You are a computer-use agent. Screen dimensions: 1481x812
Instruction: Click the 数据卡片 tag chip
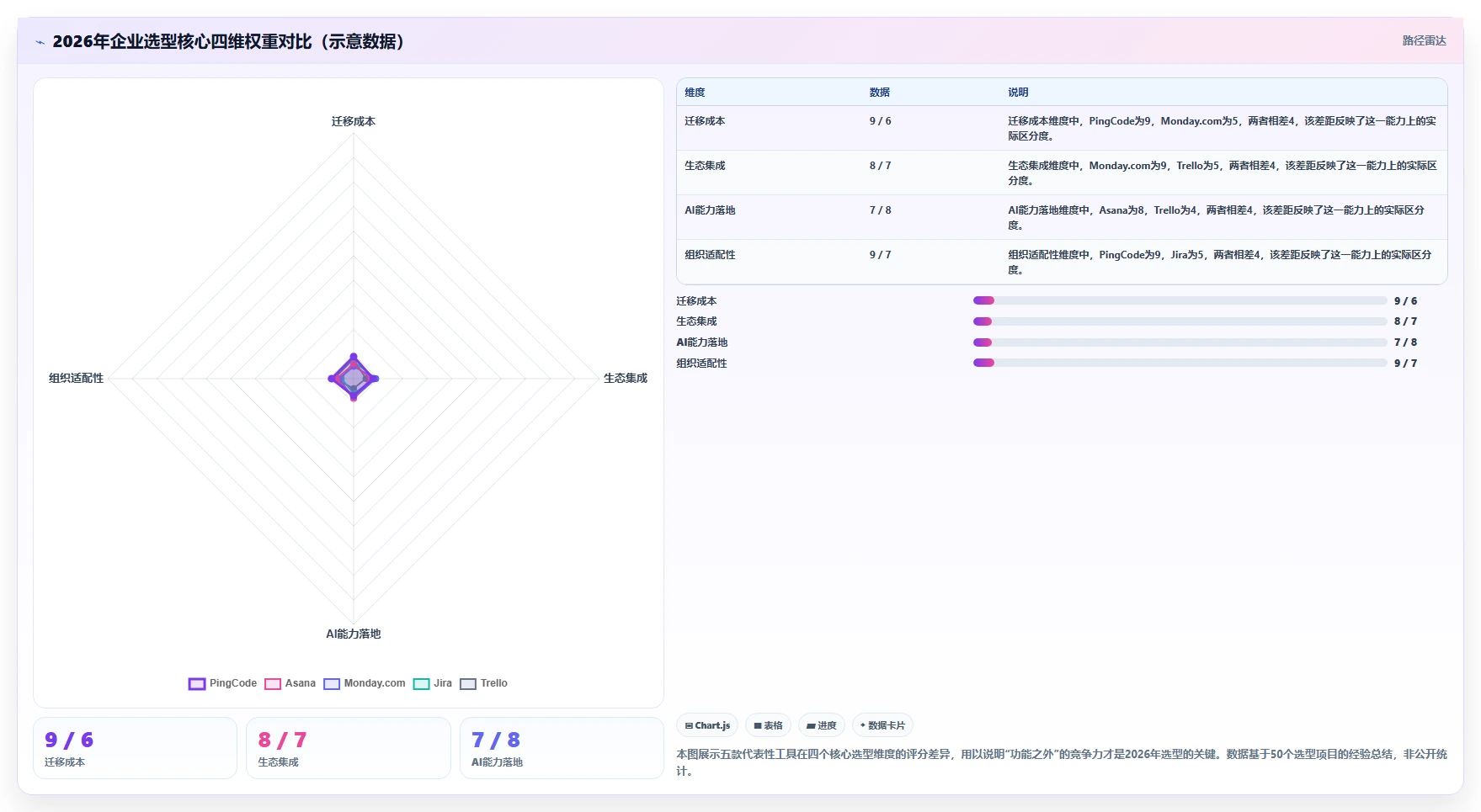tap(882, 725)
